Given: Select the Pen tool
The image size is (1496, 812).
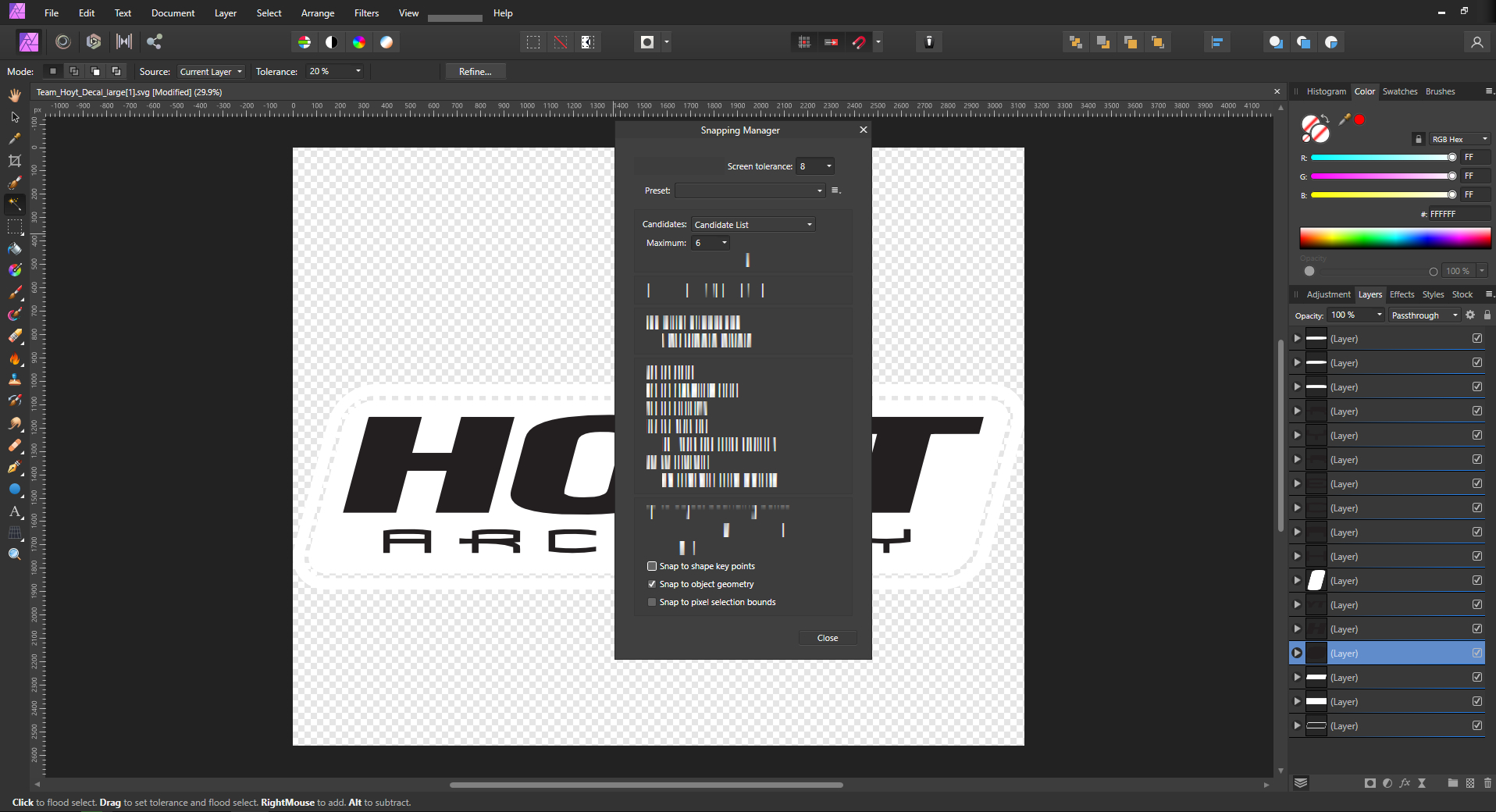Looking at the screenshot, I should tap(15, 467).
